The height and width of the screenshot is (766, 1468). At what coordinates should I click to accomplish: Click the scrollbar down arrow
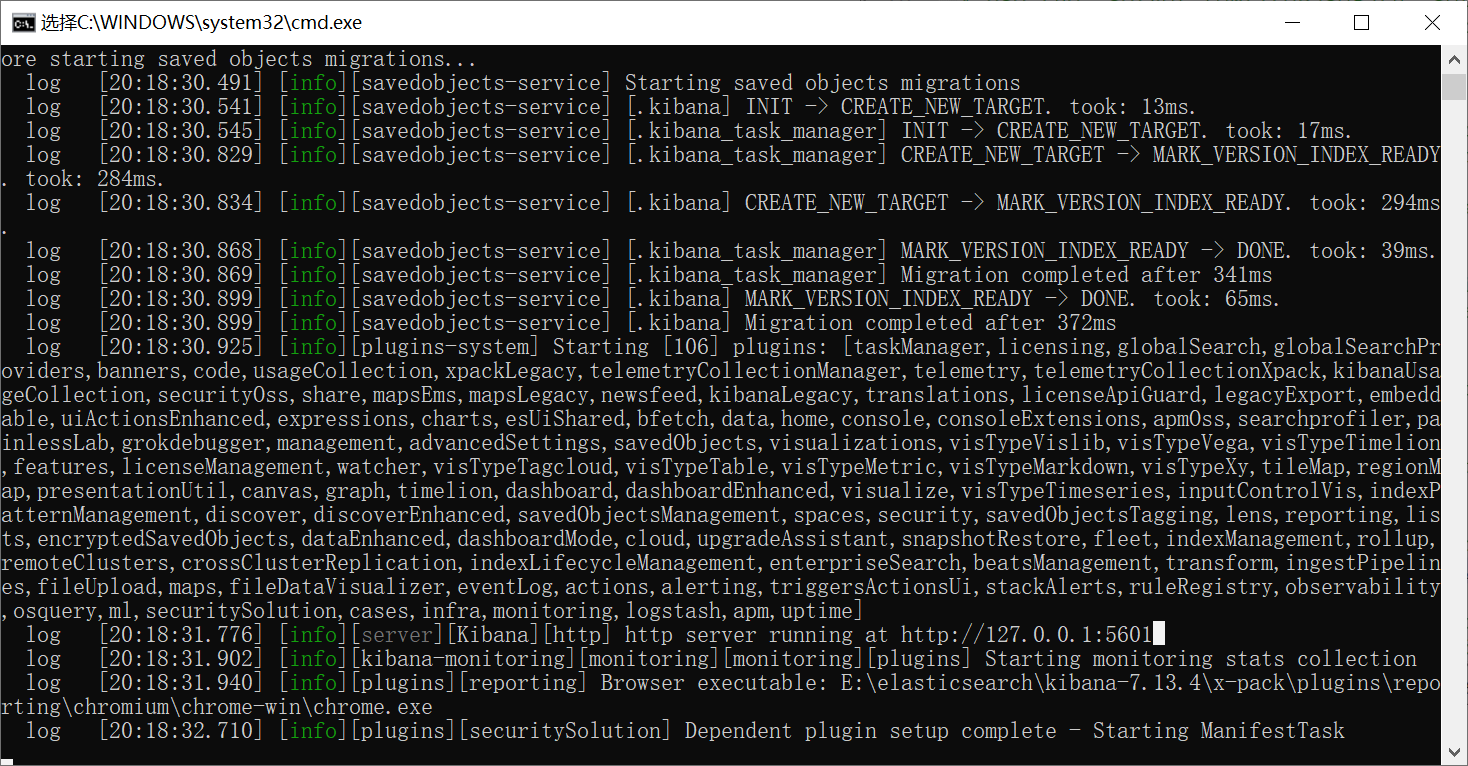1455,751
